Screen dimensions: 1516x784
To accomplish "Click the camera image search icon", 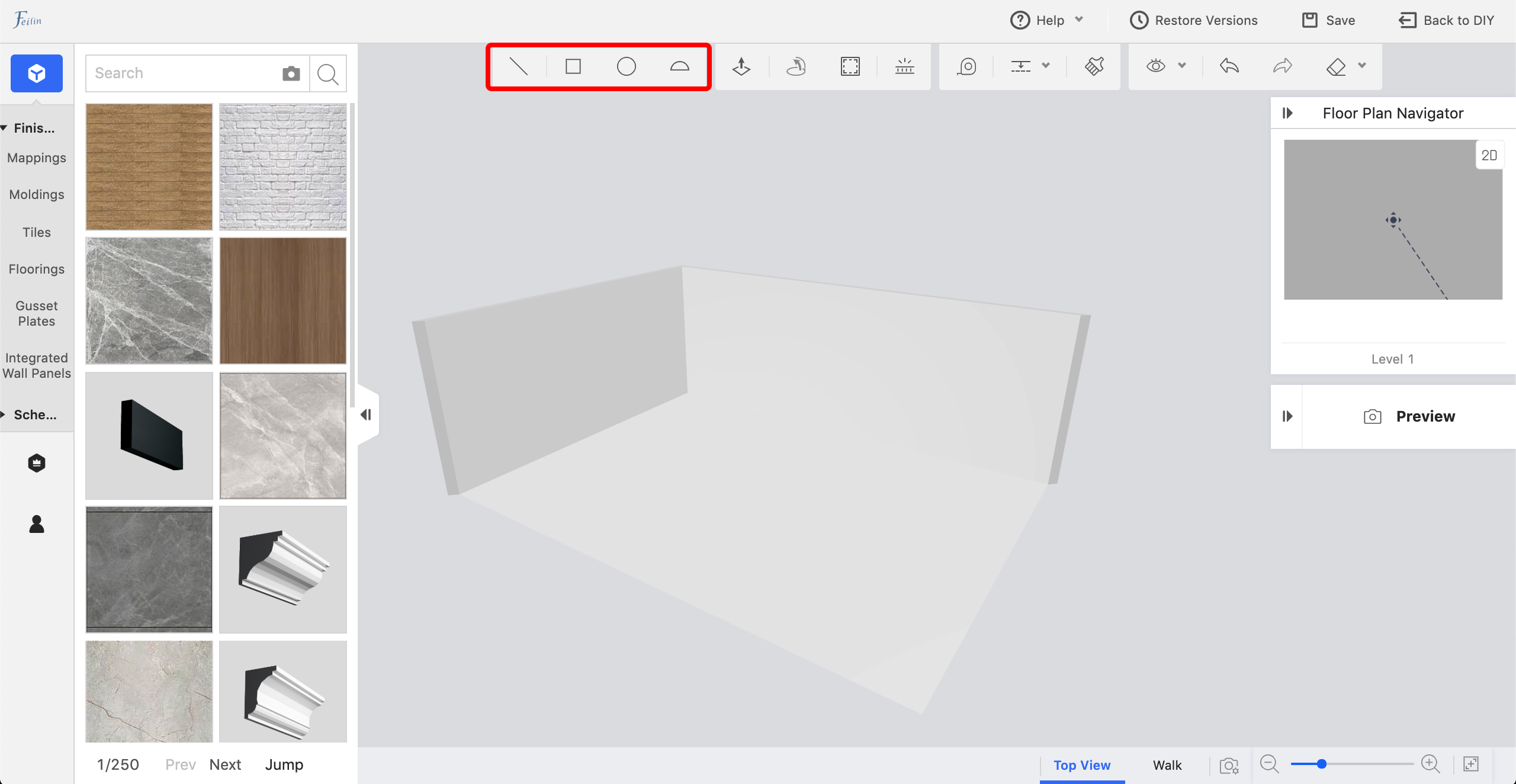I will click(291, 73).
